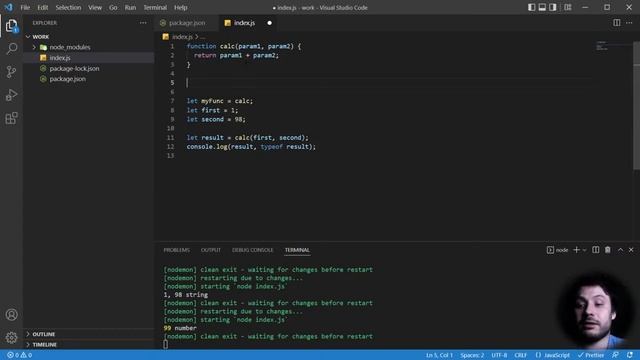
Task: Collapse the WORK folder section
Action: 89,37
